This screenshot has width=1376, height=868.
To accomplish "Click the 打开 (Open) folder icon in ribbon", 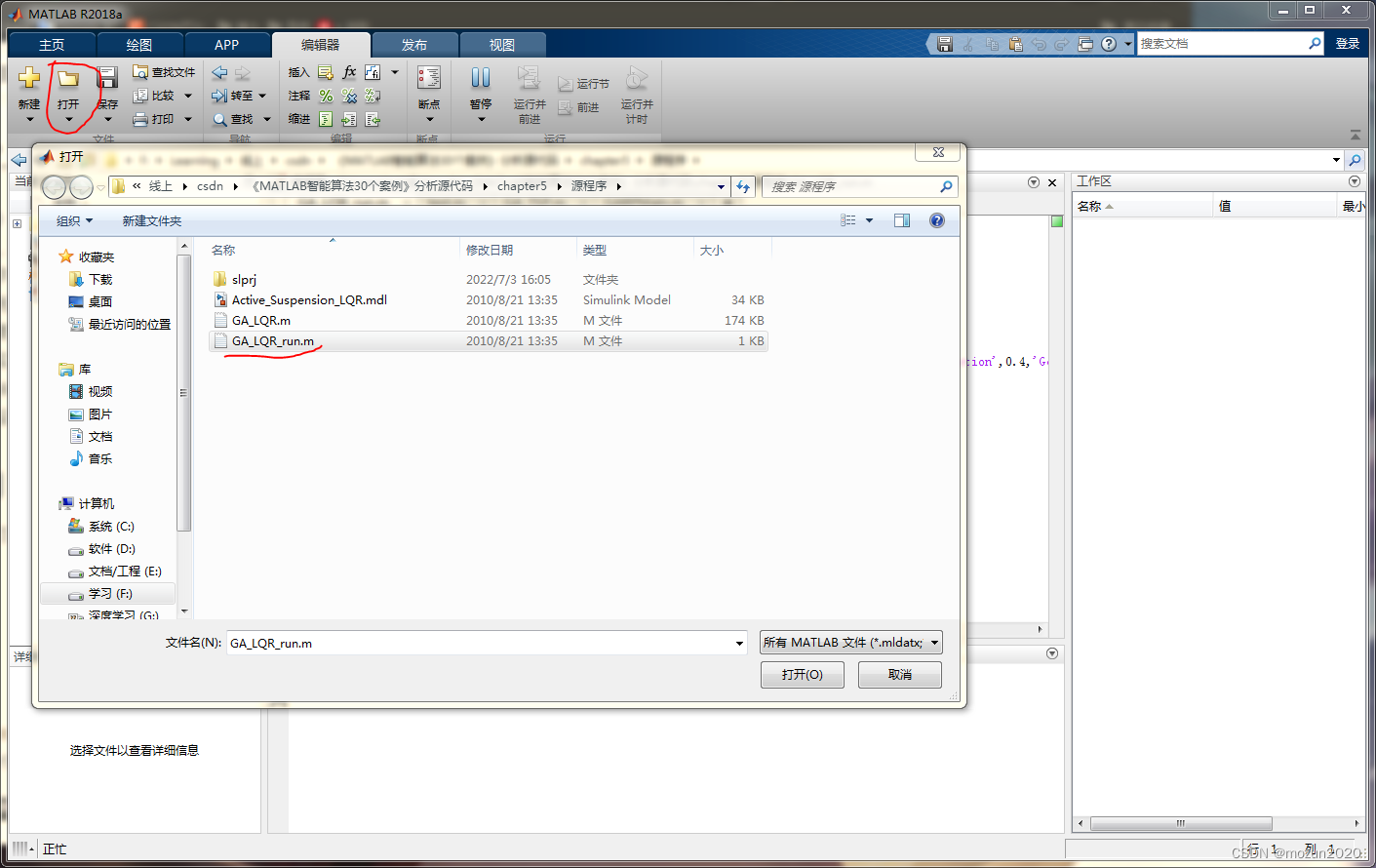I will tap(68, 78).
